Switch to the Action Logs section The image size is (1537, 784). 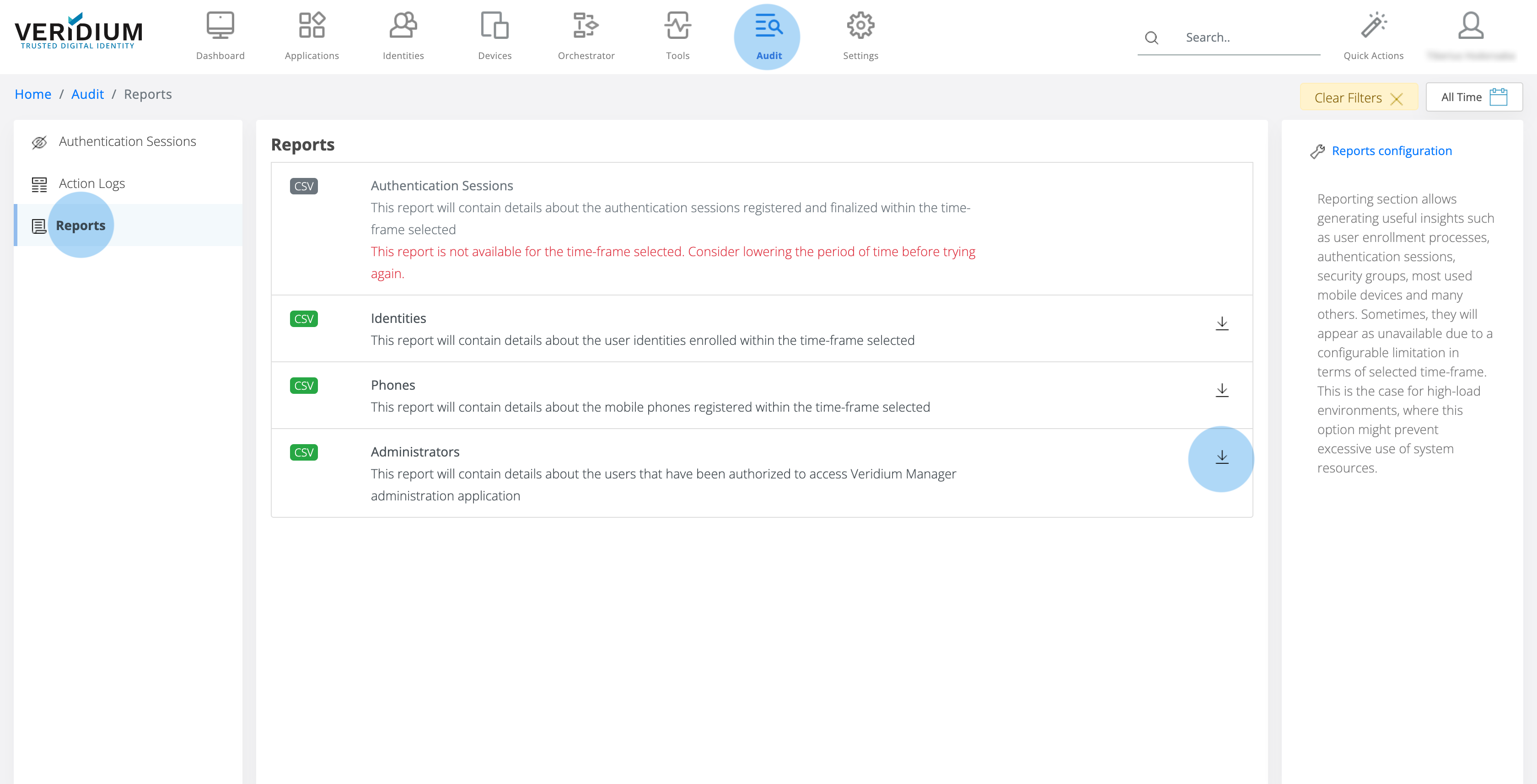coord(91,183)
